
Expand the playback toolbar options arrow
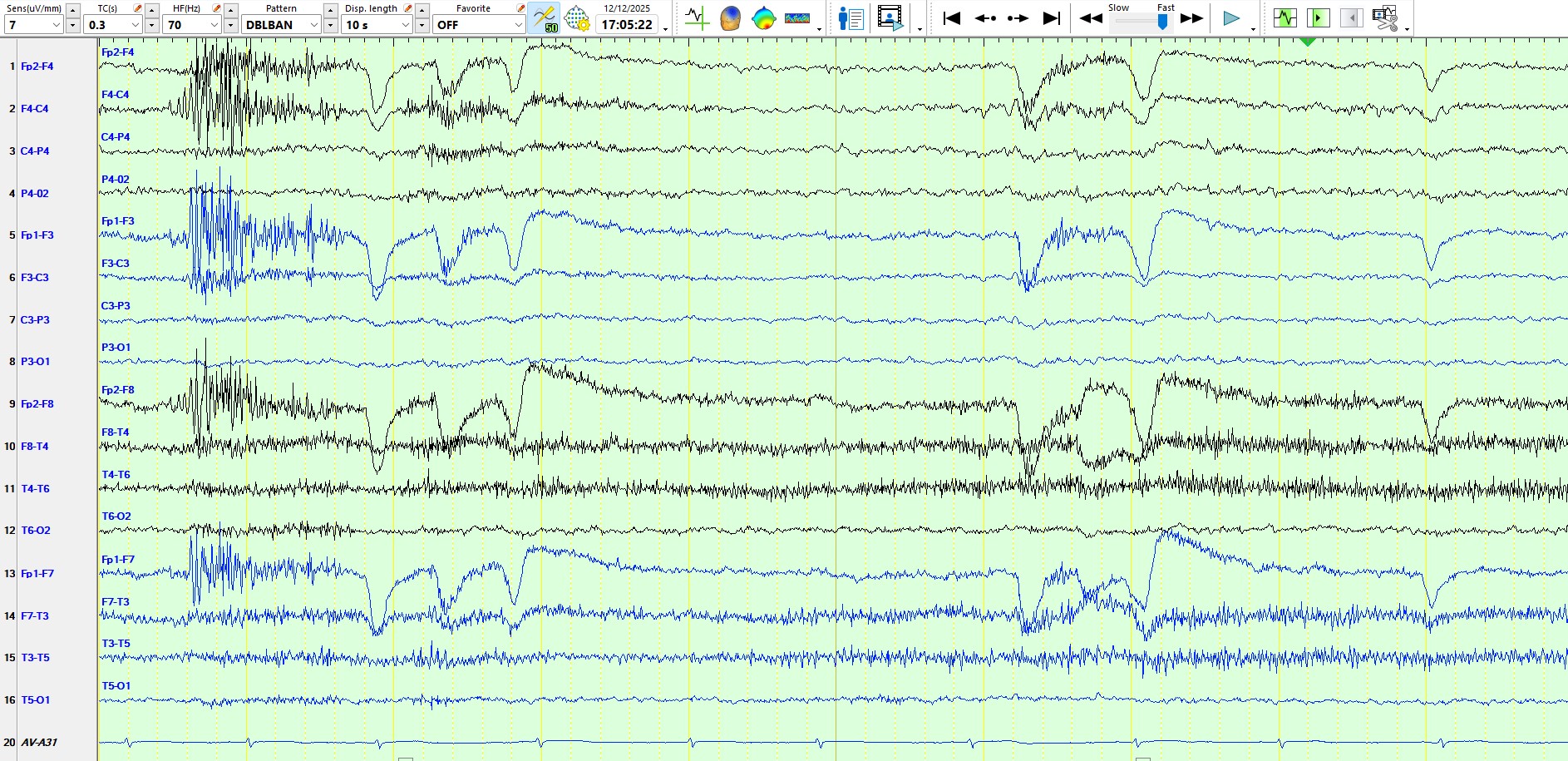tap(1253, 29)
